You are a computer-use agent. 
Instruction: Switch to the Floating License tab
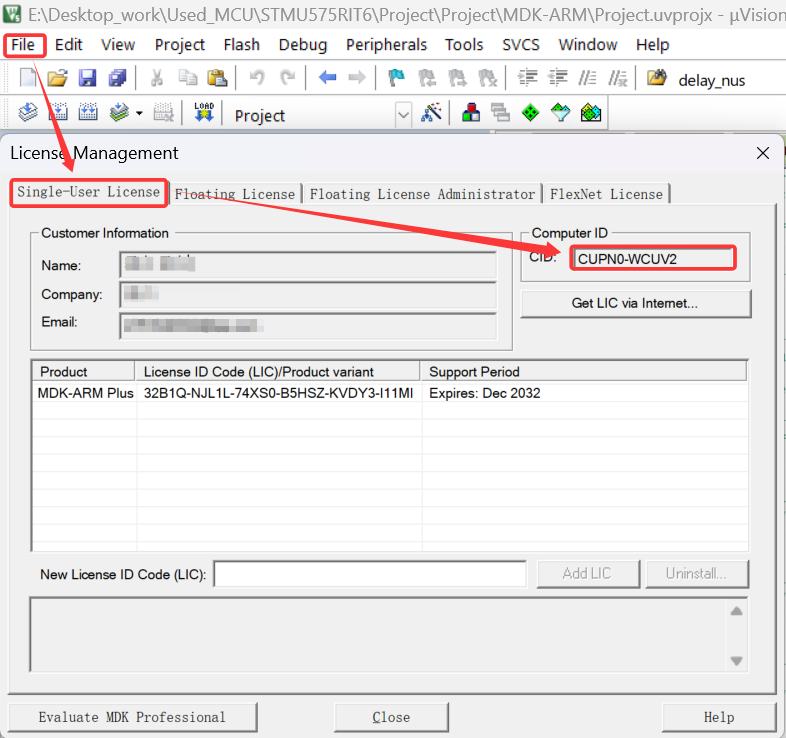pos(235,195)
